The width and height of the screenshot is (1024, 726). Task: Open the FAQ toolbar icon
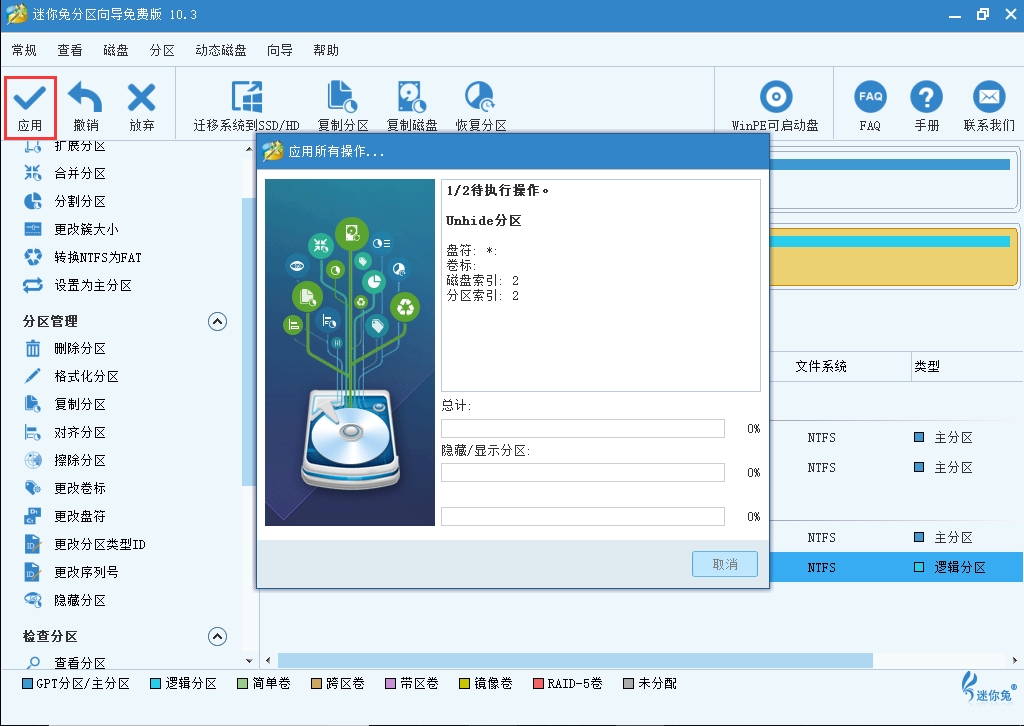coord(870,107)
